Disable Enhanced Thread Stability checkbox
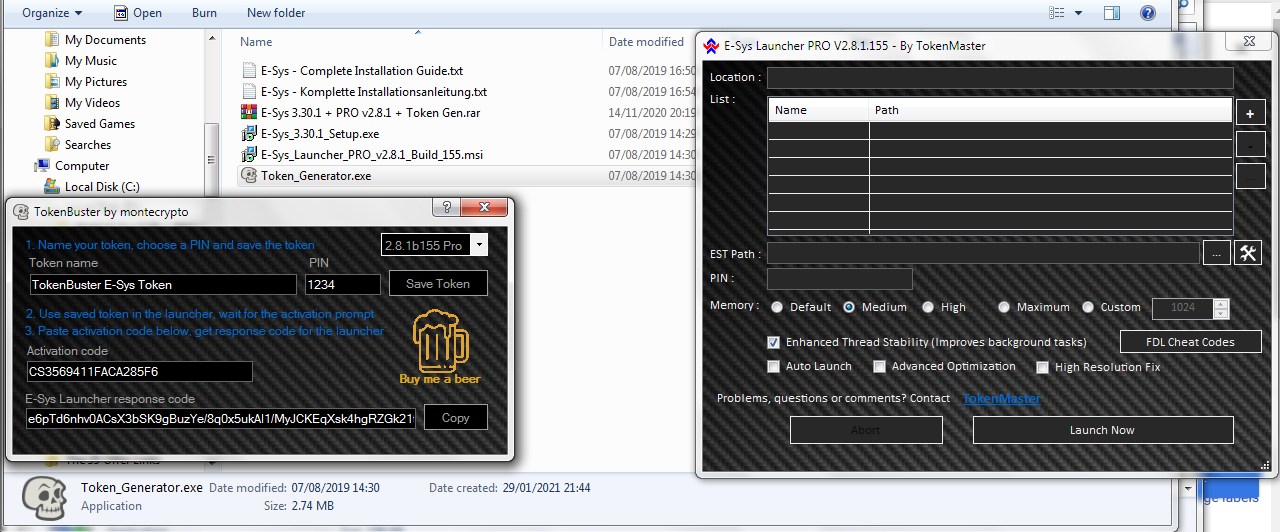This screenshot has height=532, width=1280. coord(773,342)
